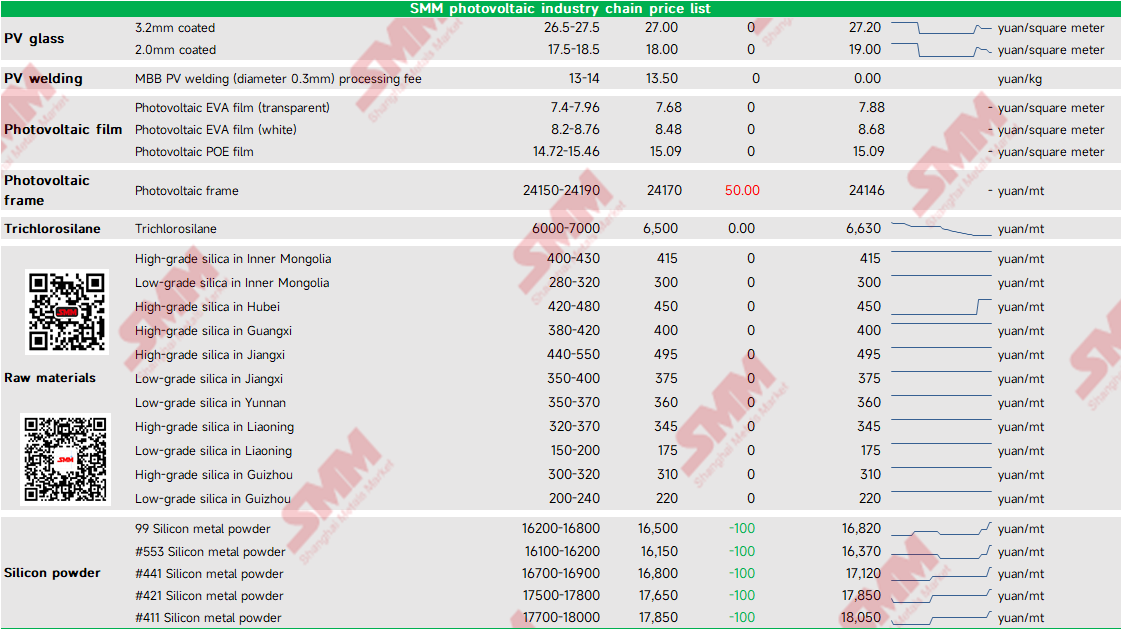Click the #411 Silicon metal powder sparkline
This screenshot has height=629, width=1121.
(941, 618)
